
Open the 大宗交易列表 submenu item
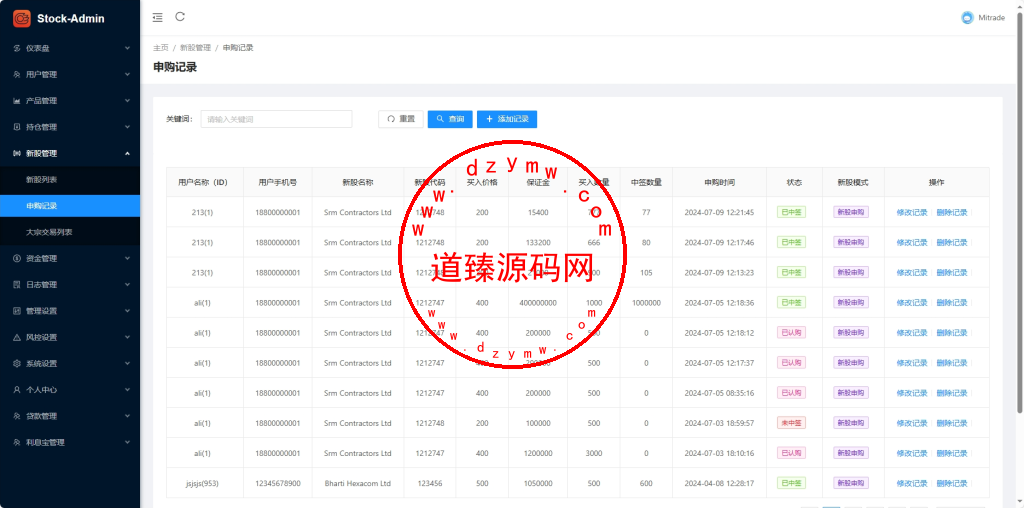[70, 232]
